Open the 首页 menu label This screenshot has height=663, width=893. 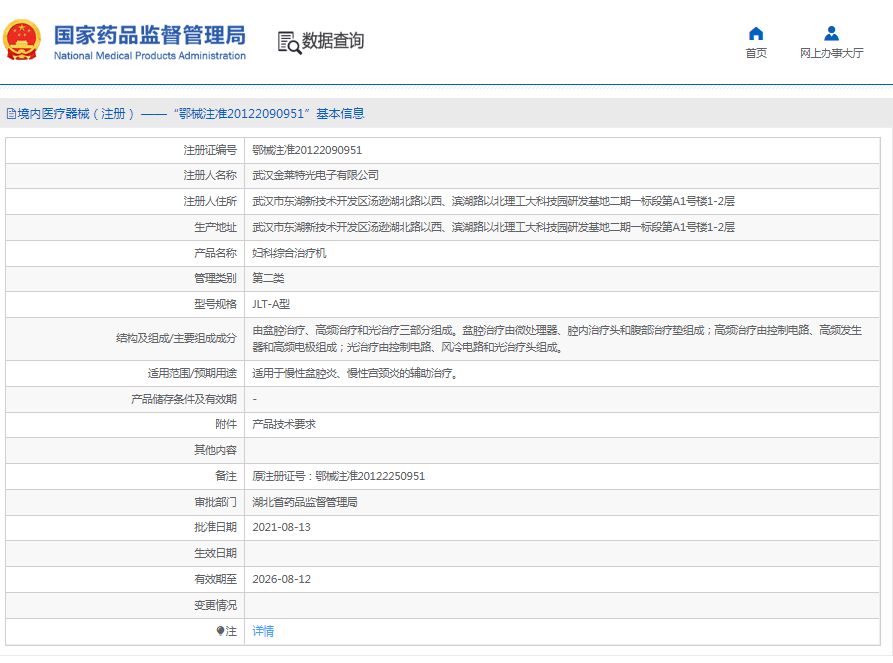755,53
